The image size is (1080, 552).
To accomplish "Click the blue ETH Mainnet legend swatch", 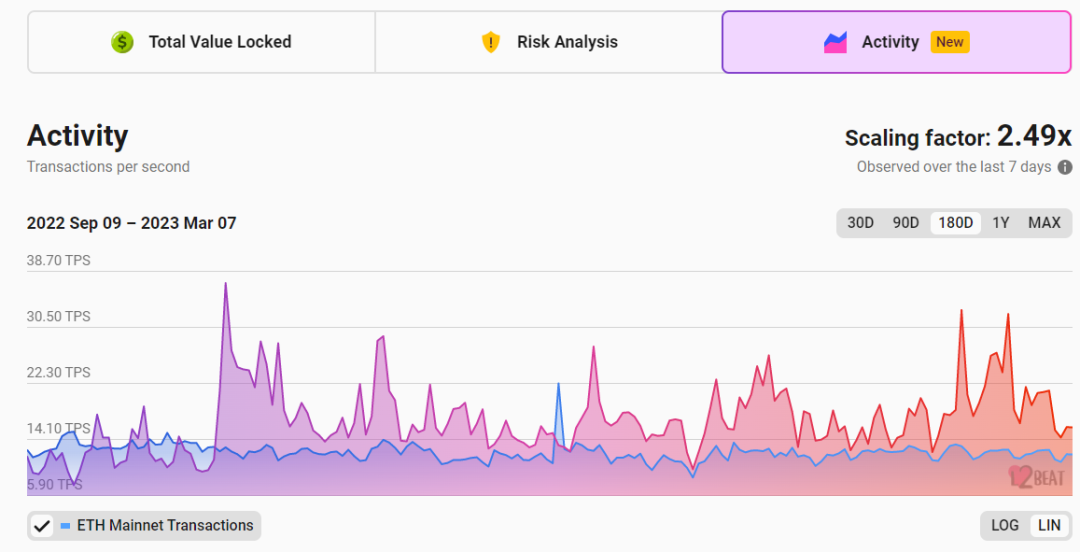I will (65, 525).
